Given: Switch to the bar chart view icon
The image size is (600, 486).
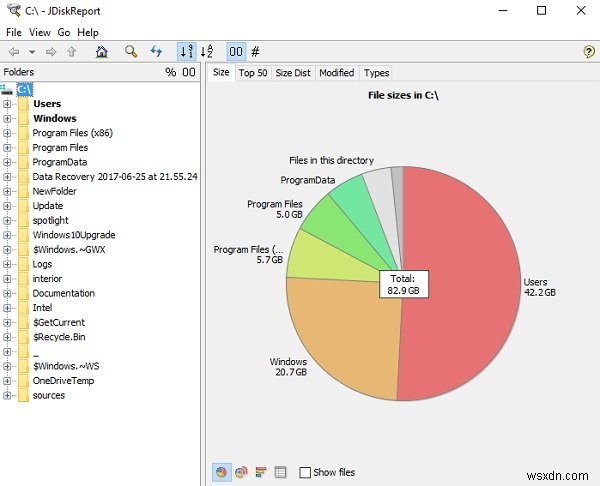Looking at the screenshot, I should coord(261,472).
